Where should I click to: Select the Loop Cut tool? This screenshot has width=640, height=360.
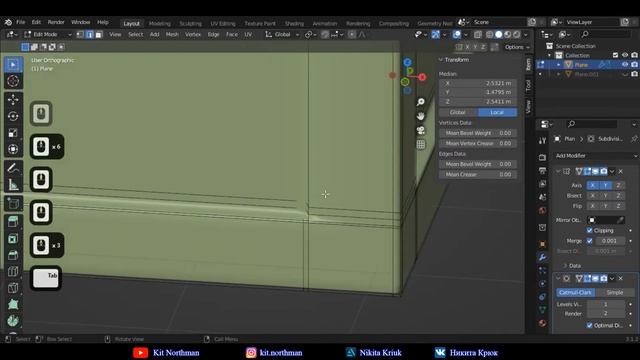click(x=13, y=271)
